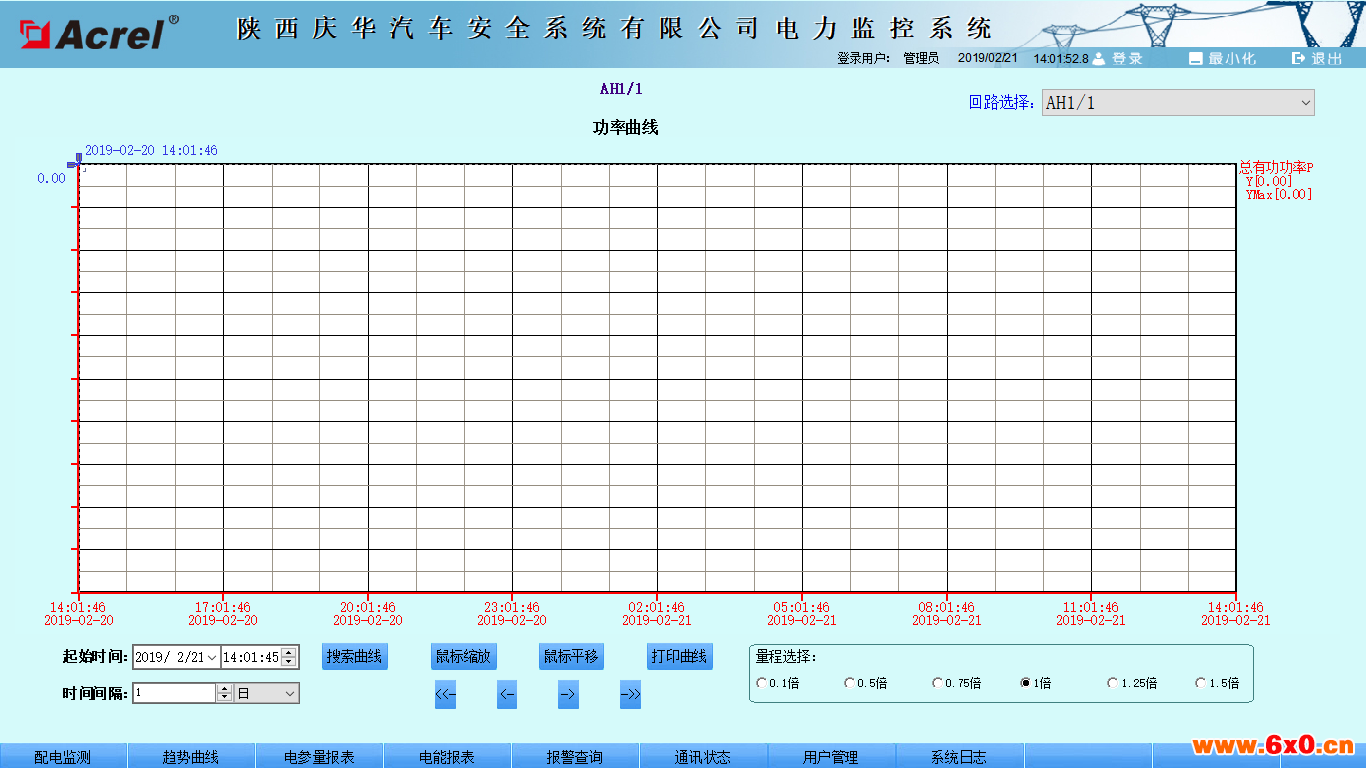Click the 打印曲线 button
The width and height of the screenshot is (1366, 768).
pyautogui.click(x=679, y=657)
